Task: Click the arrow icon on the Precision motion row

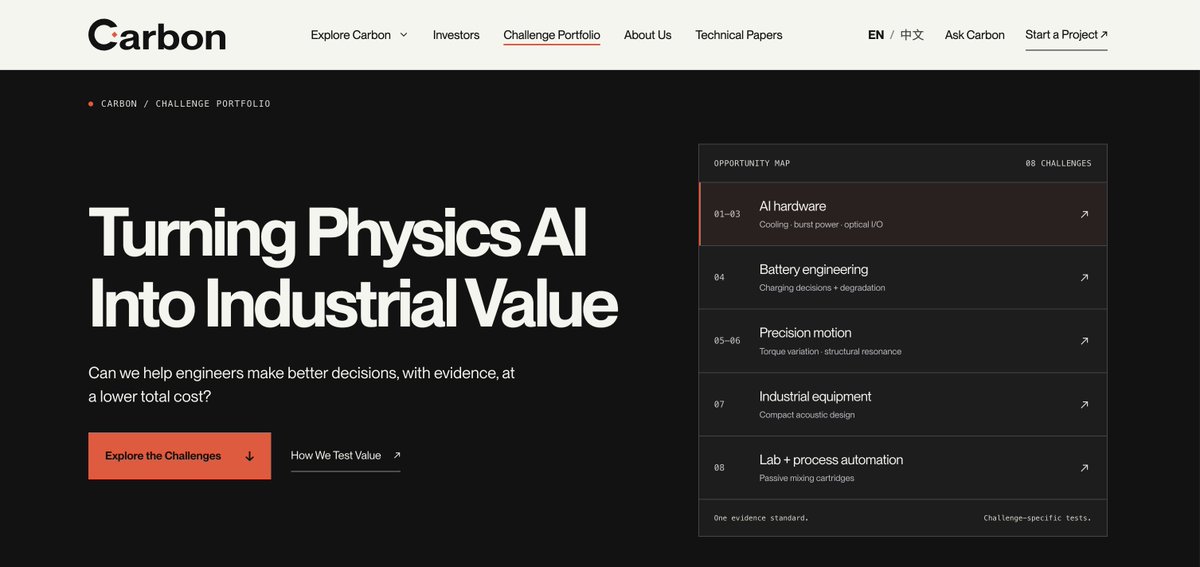Action: pos(1084,341)
